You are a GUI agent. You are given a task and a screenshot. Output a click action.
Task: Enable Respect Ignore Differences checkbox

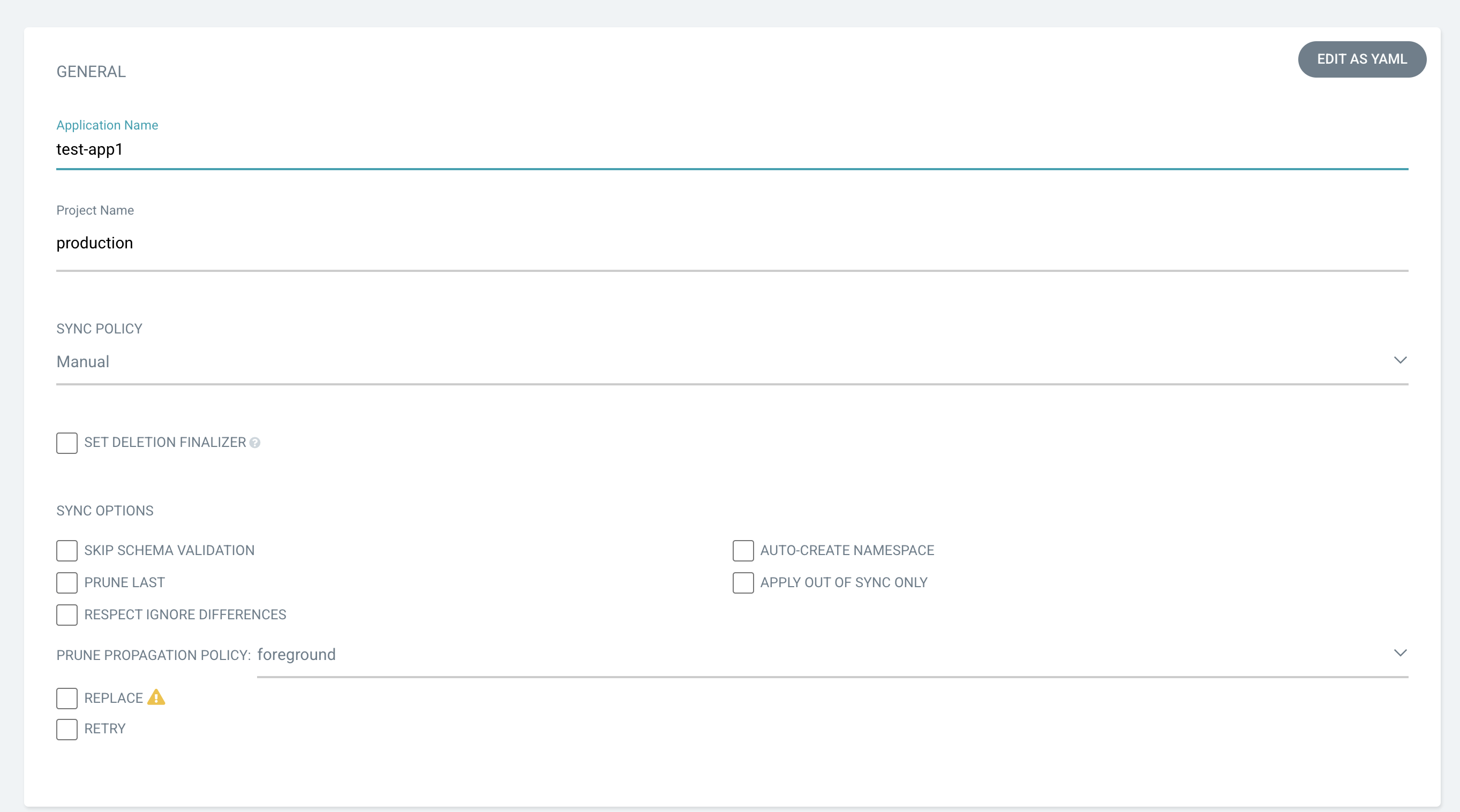(x=67, y=615)
